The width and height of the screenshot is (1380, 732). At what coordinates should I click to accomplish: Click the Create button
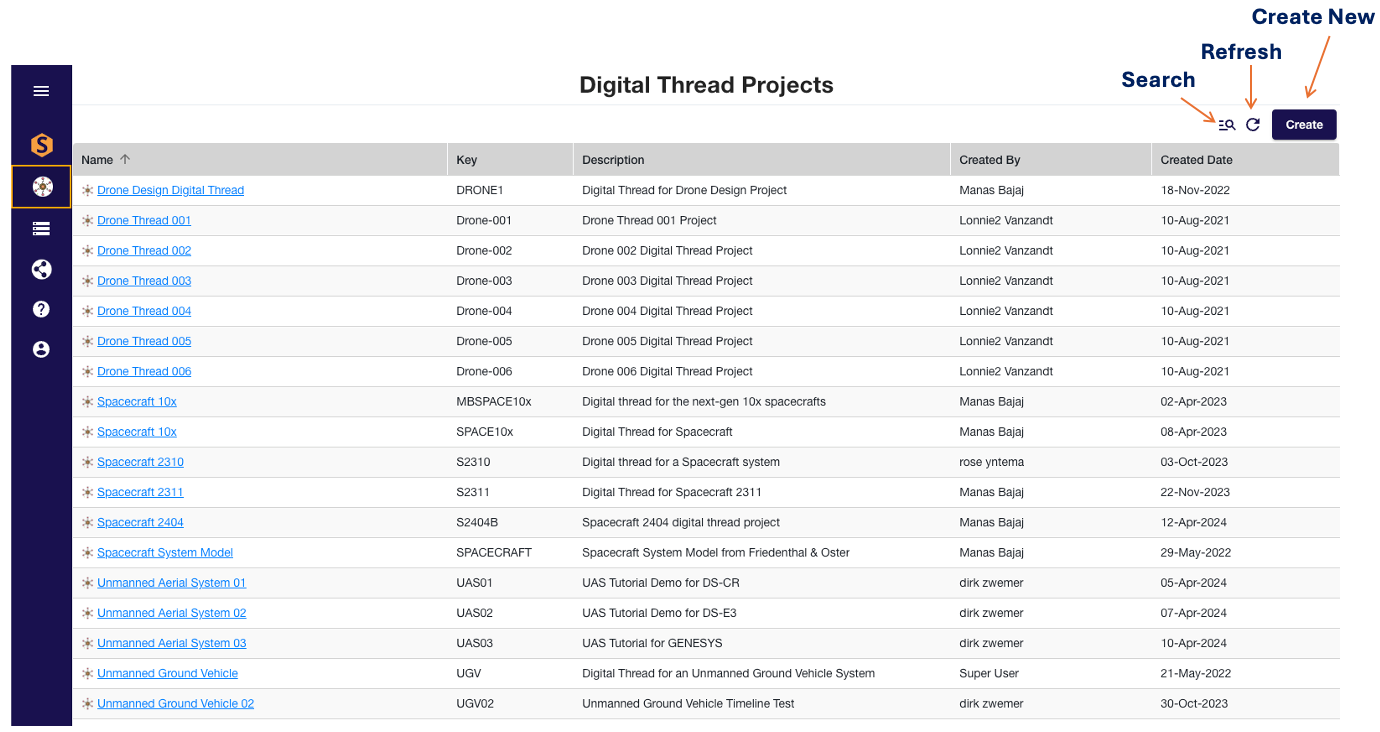pyautogui.click(x=1303, y=125)
